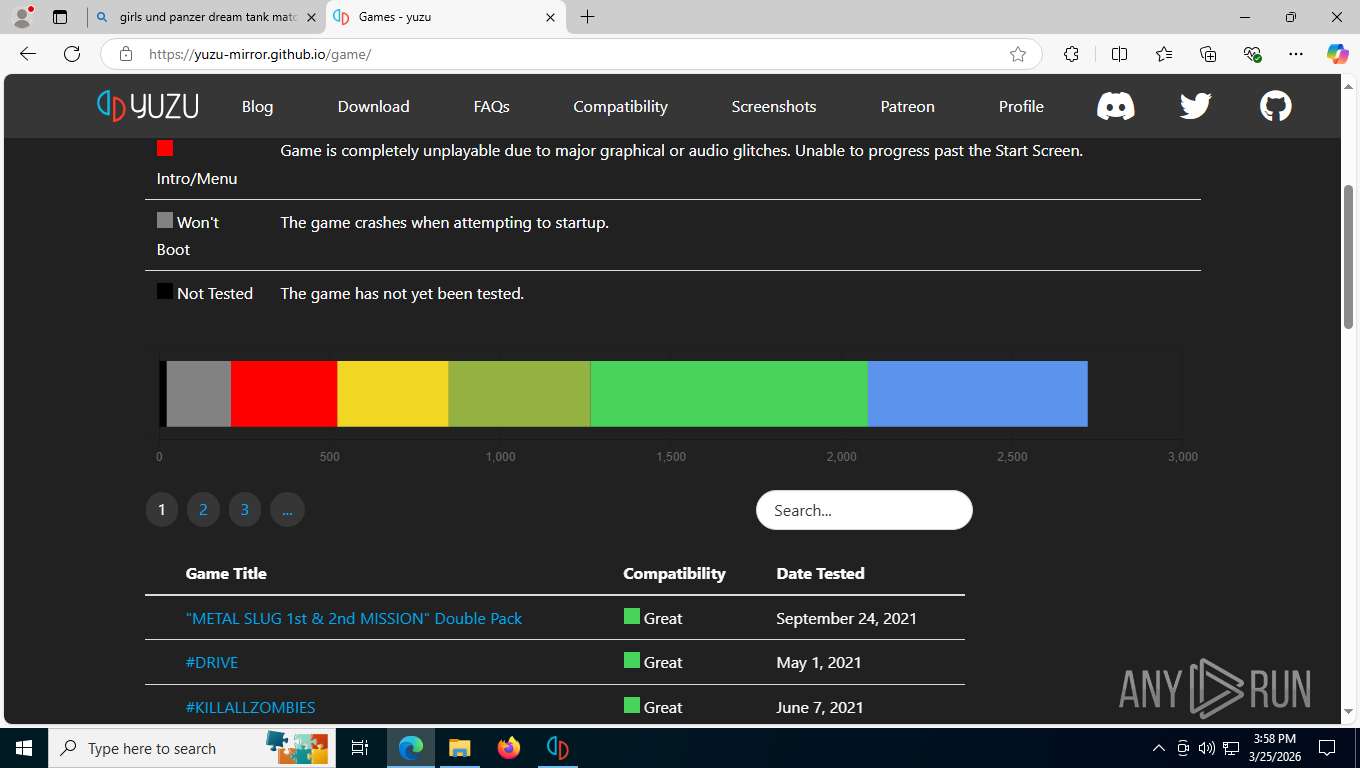This screenshot has width=1360, height=768.
Task: Click the bright green chart segment
Action: pyautogui.click(x=729, y=394)
